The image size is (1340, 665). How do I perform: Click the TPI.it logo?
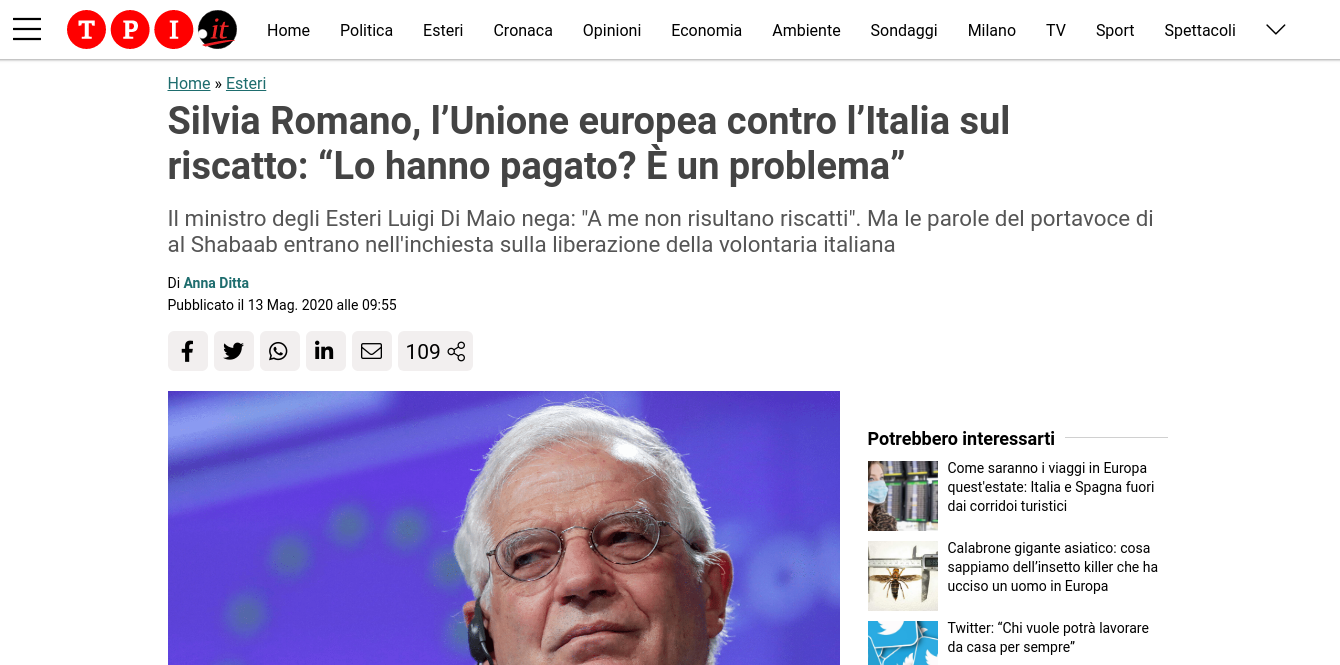(152, 30)
